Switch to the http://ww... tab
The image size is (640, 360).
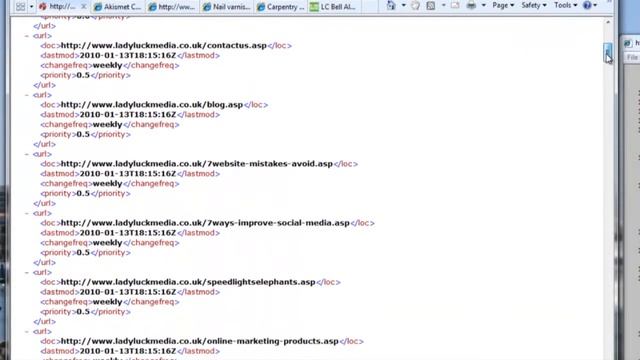click(x=172, y=7)
